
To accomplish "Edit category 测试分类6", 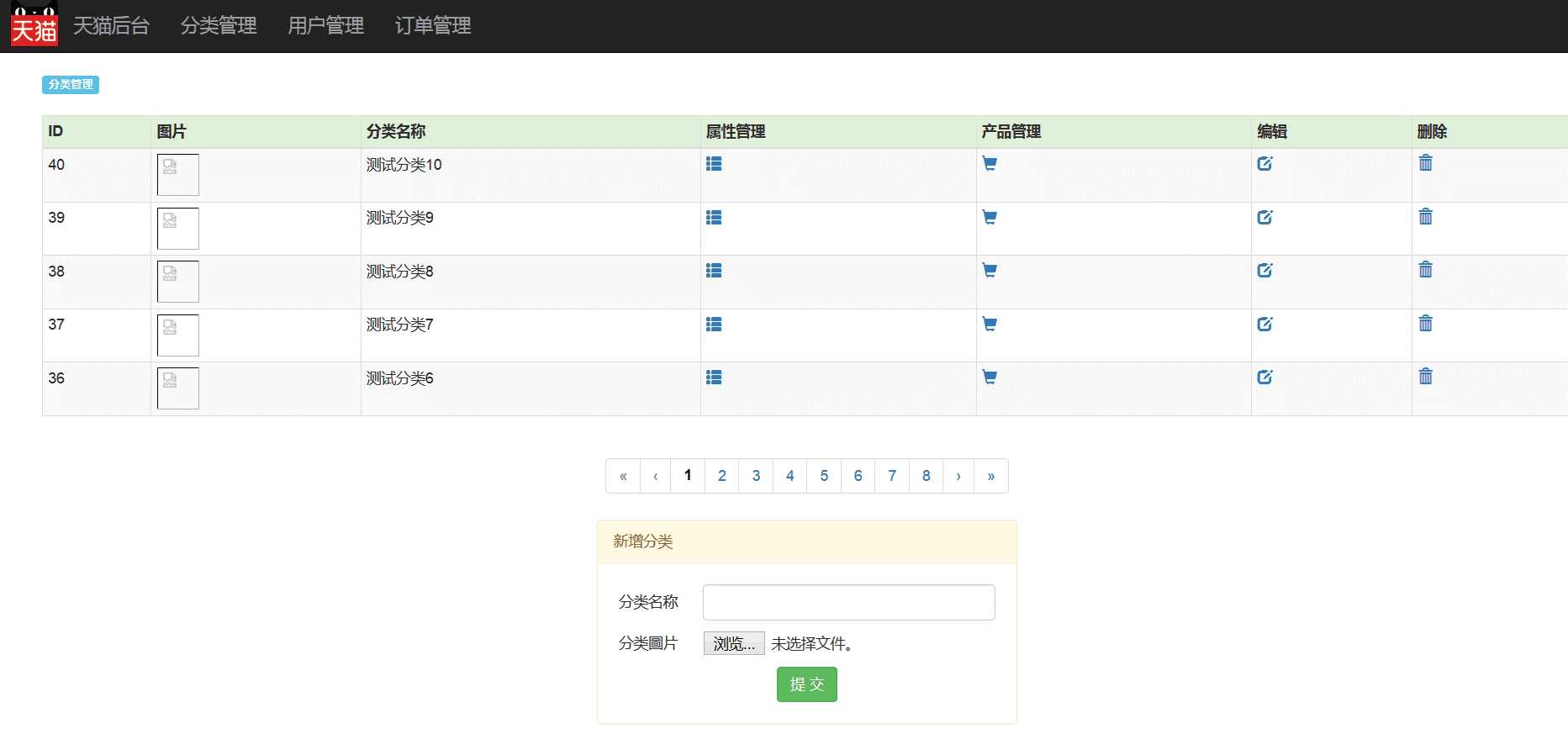I will pos(1265,377).
